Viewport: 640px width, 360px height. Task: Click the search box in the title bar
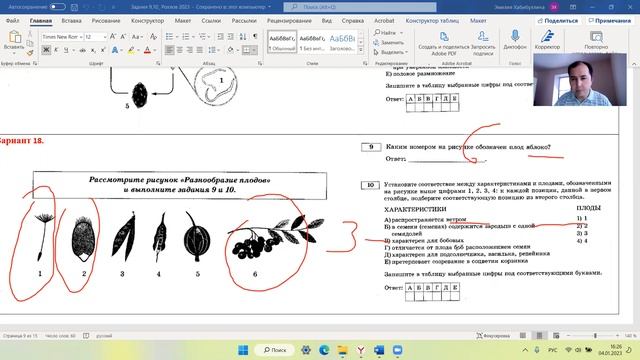(360, 7)
